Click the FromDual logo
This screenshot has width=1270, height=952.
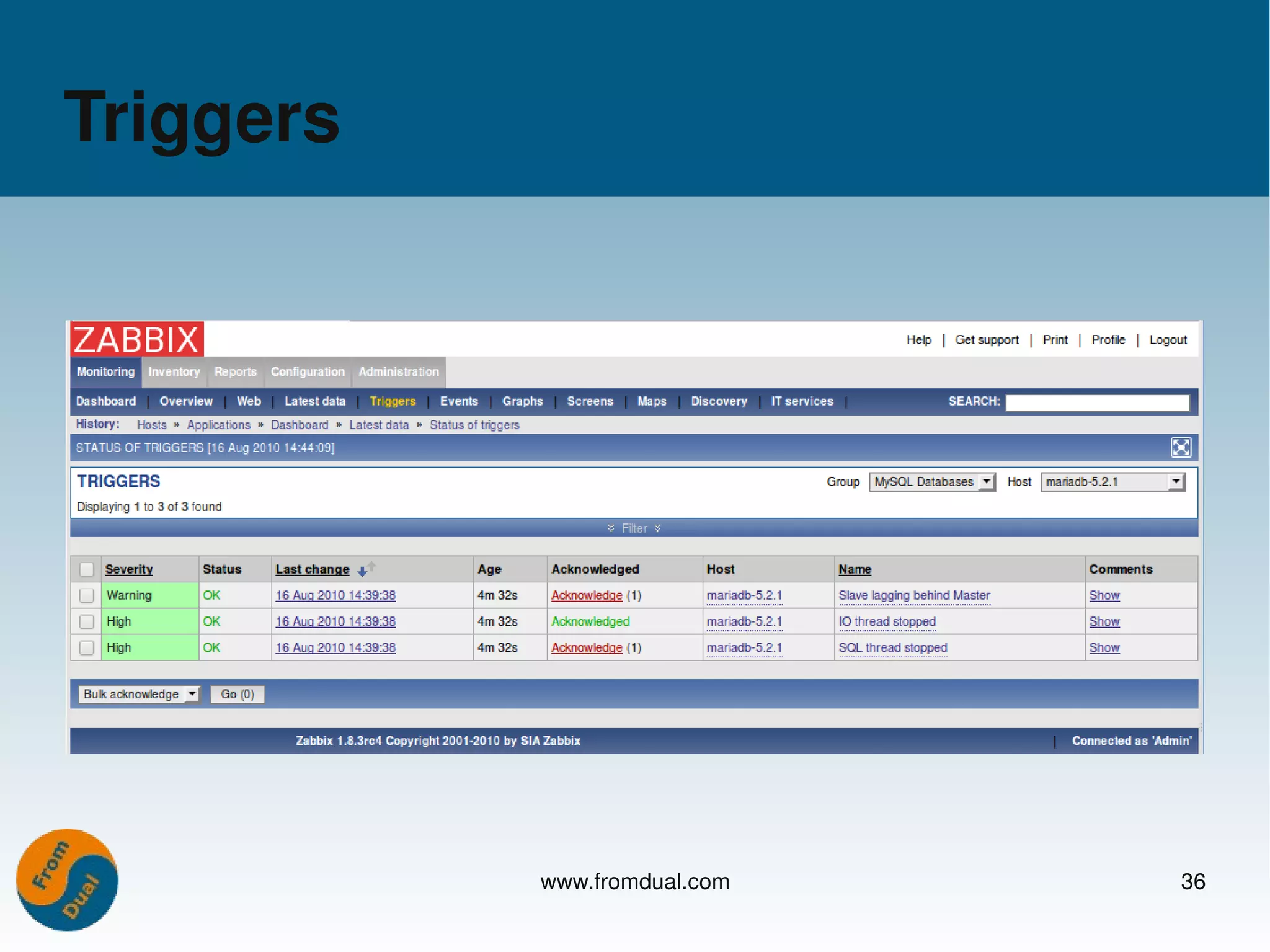[67, 879]
